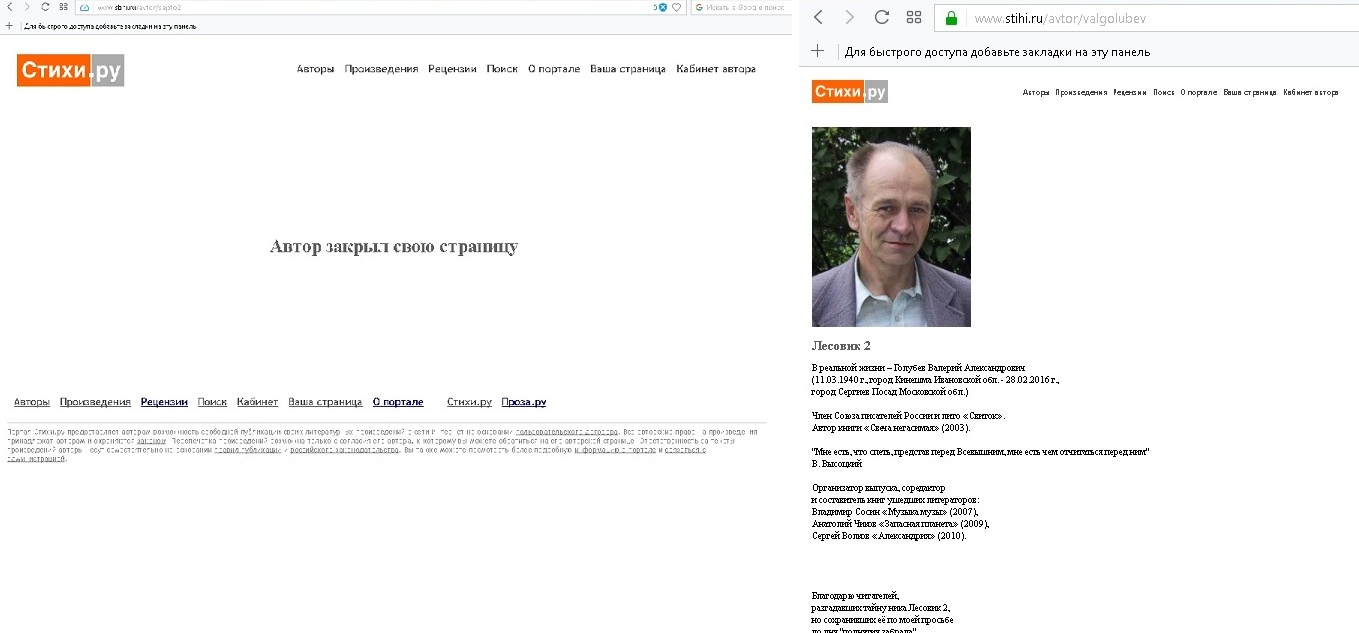This screenshot has height=633, width=1359.
Task: Open Поиск in right page top menu
Action: [x=1163, y=92]
